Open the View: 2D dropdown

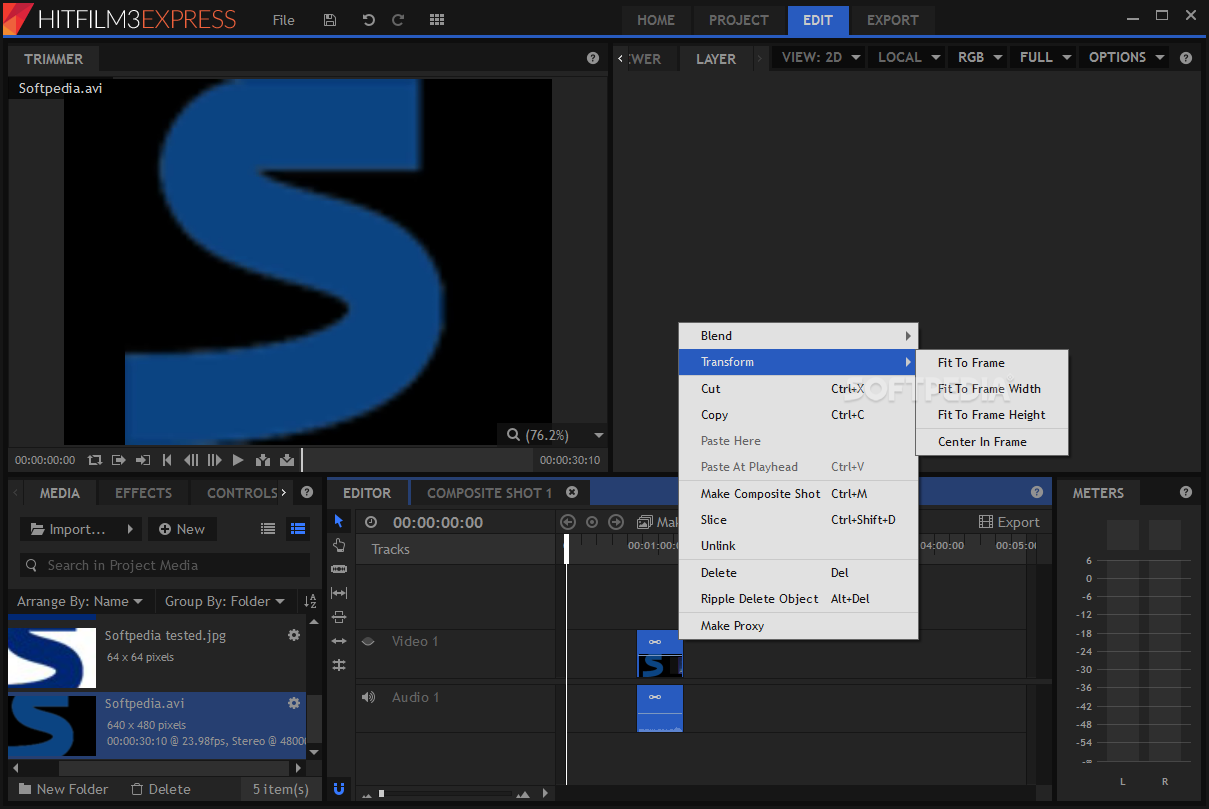tap(821, 57)
